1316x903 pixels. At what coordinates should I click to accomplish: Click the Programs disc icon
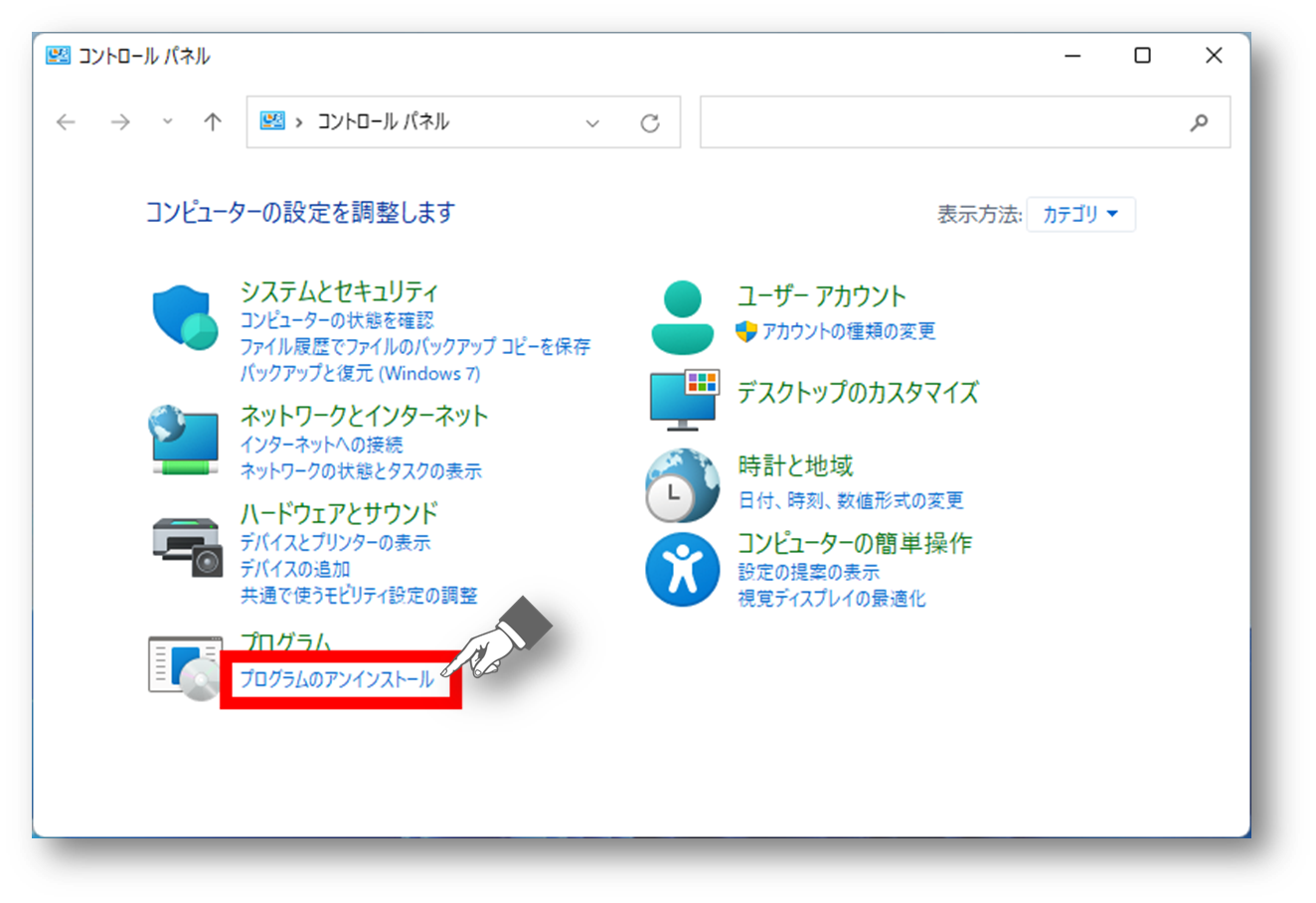[x=185, y=667]
